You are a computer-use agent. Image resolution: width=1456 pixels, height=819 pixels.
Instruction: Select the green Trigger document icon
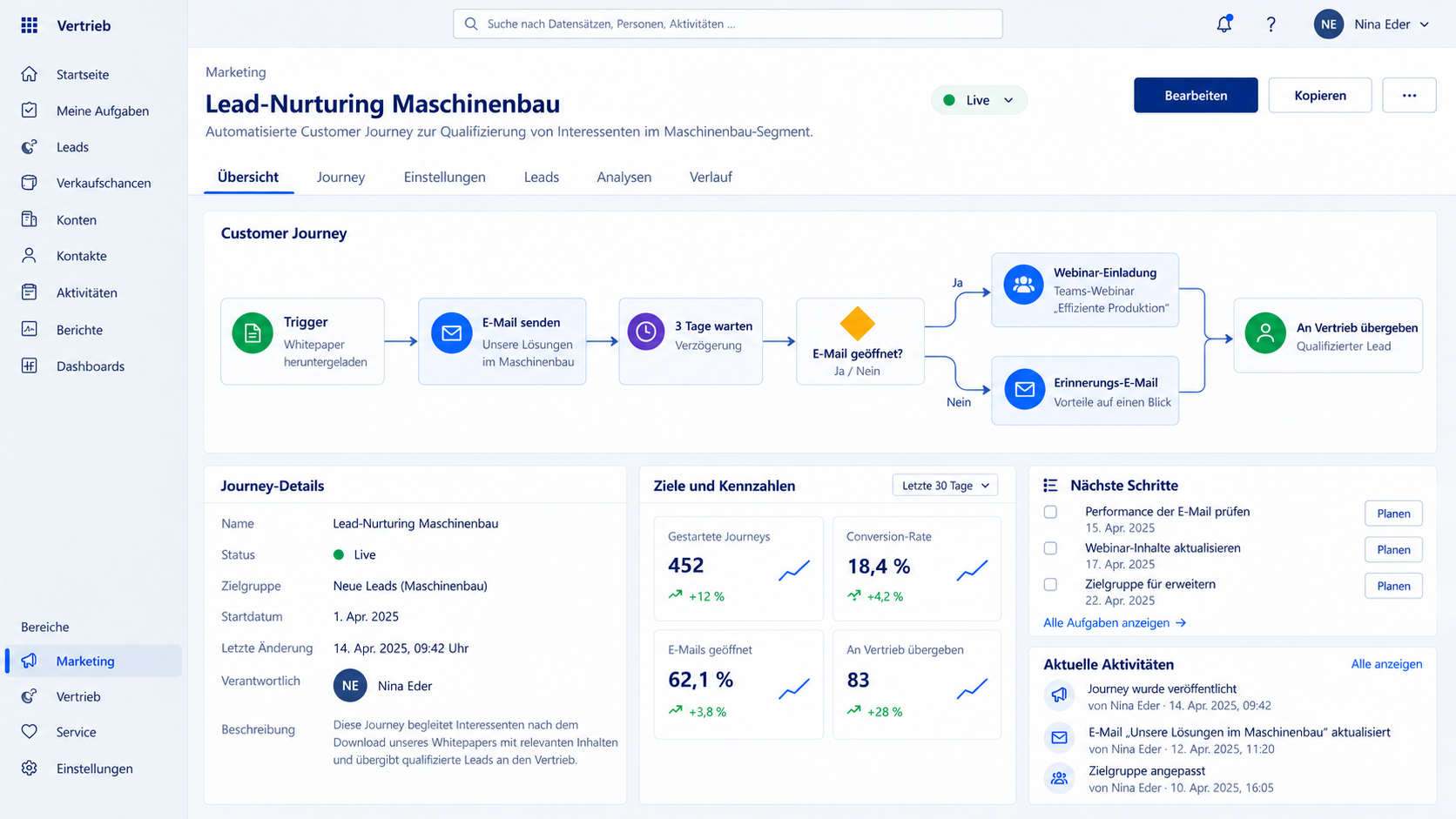pos(253,334)
